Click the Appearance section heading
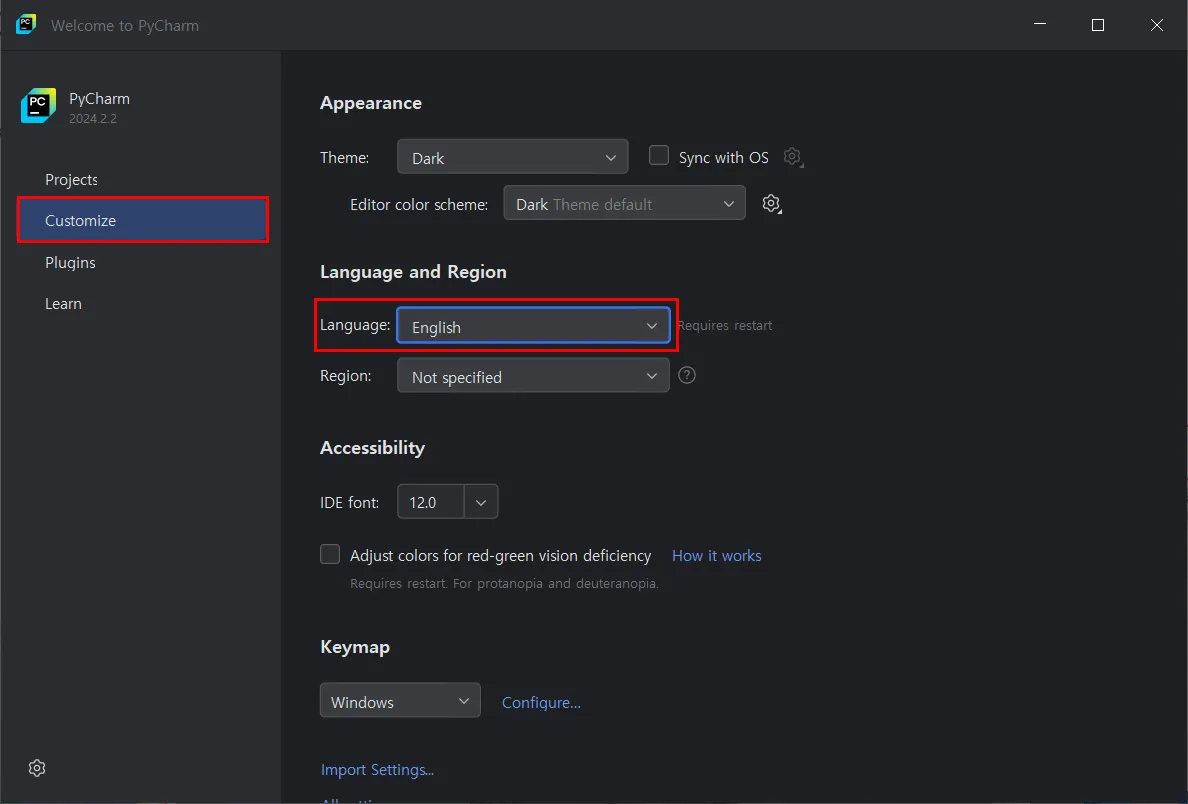 coord(370,102)
